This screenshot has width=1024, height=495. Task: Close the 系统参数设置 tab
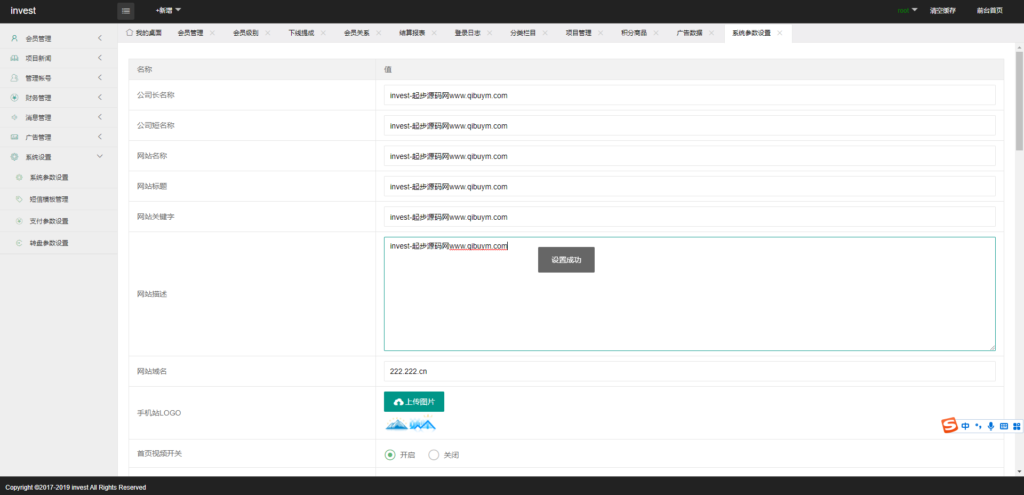pyautogui.click(x=780, y=33)
